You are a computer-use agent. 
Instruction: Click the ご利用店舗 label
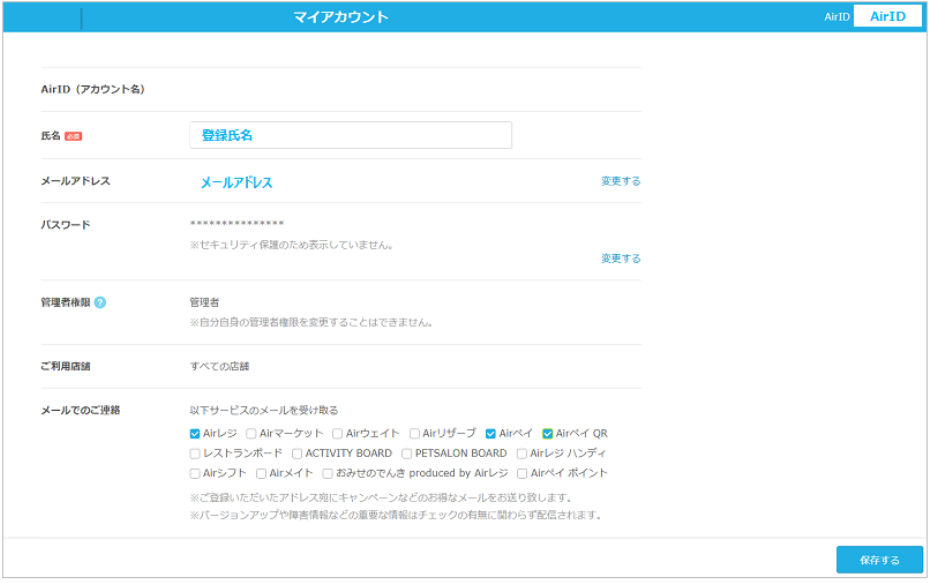(66, 366)
